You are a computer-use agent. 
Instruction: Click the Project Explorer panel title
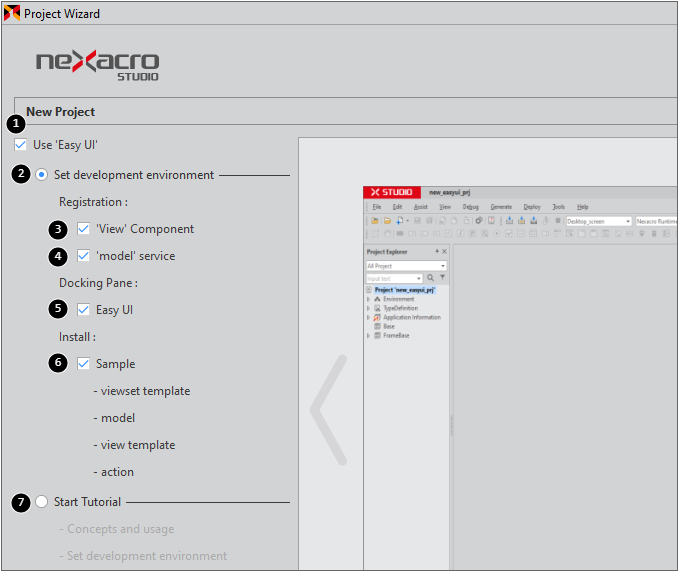(387, 252)
